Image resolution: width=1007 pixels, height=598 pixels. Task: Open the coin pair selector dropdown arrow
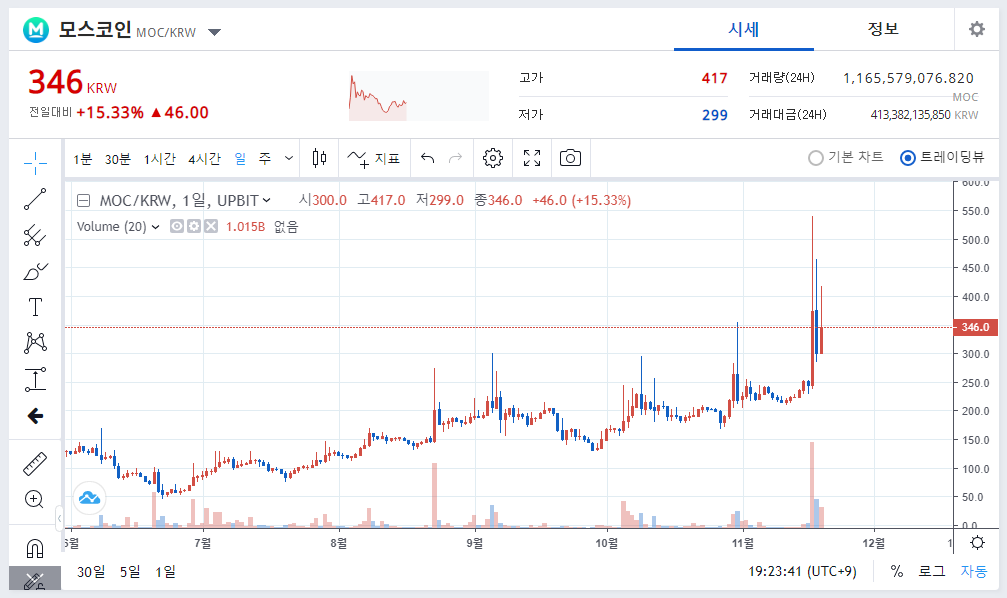tap(215, 32)
